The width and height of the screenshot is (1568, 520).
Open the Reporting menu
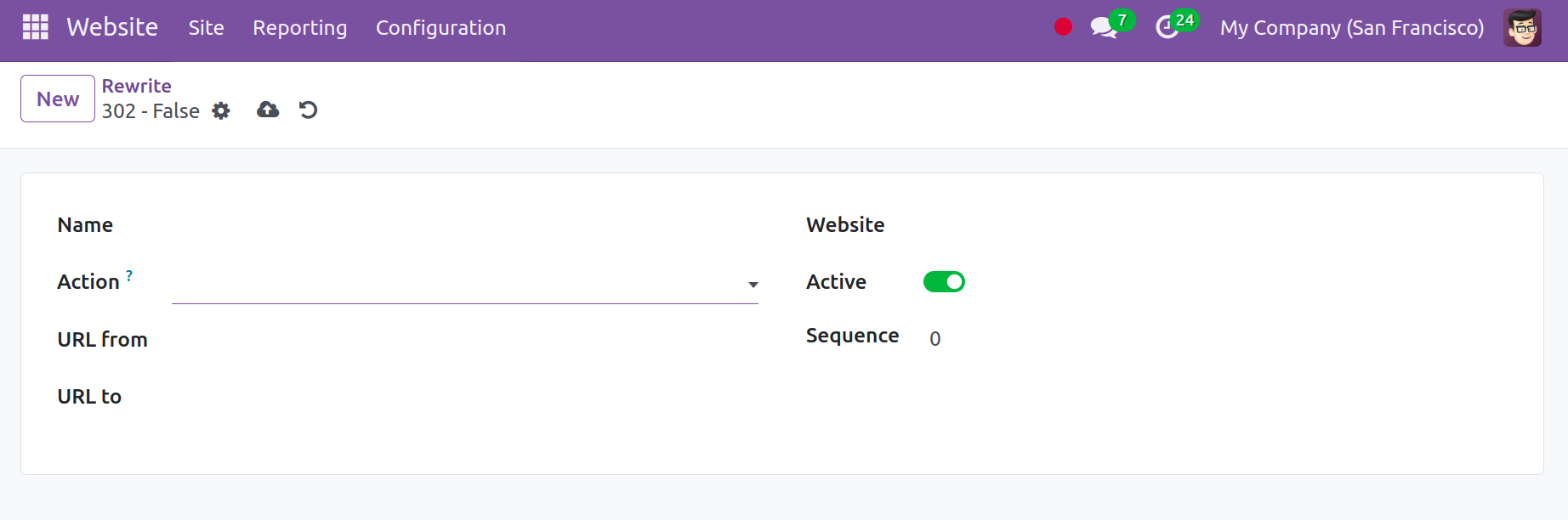tap(299, 27)
